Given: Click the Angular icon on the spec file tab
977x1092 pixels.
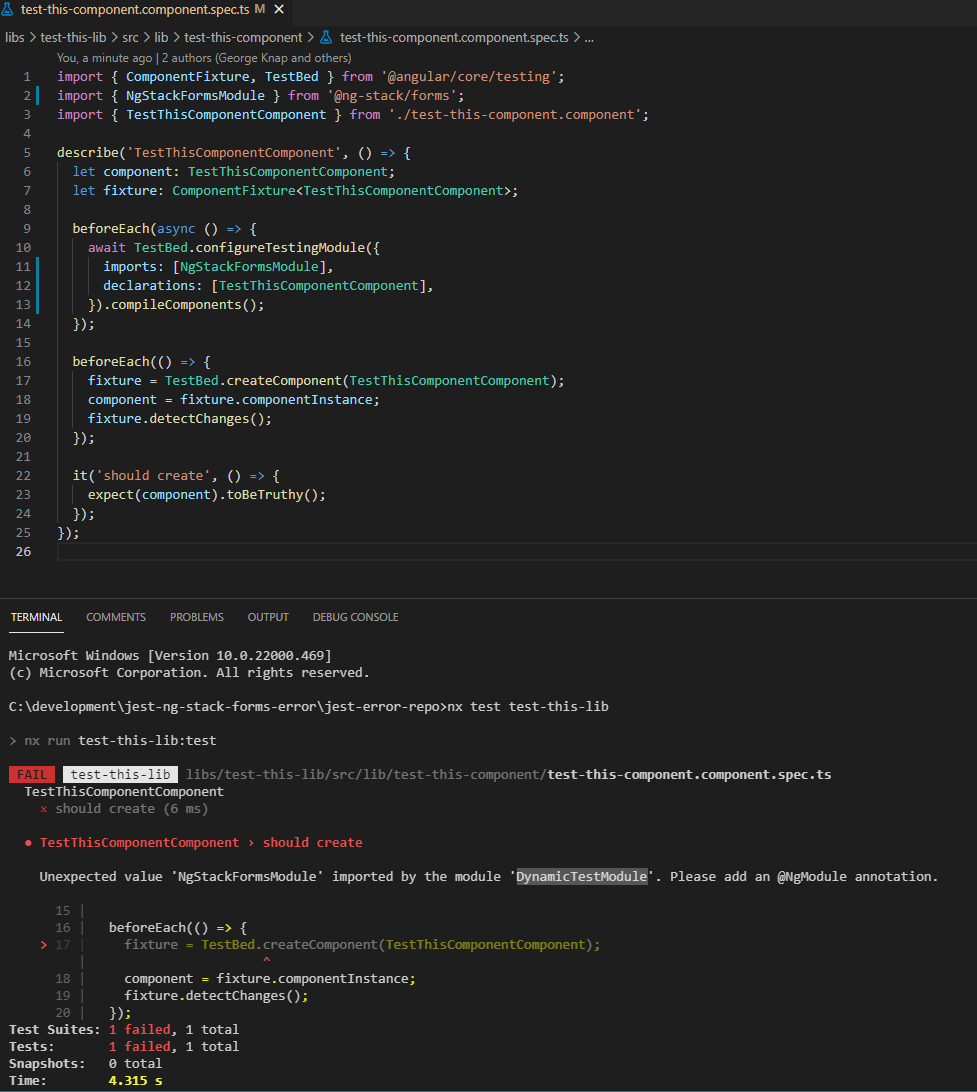Looking at the screenshot, I should 10,9.
